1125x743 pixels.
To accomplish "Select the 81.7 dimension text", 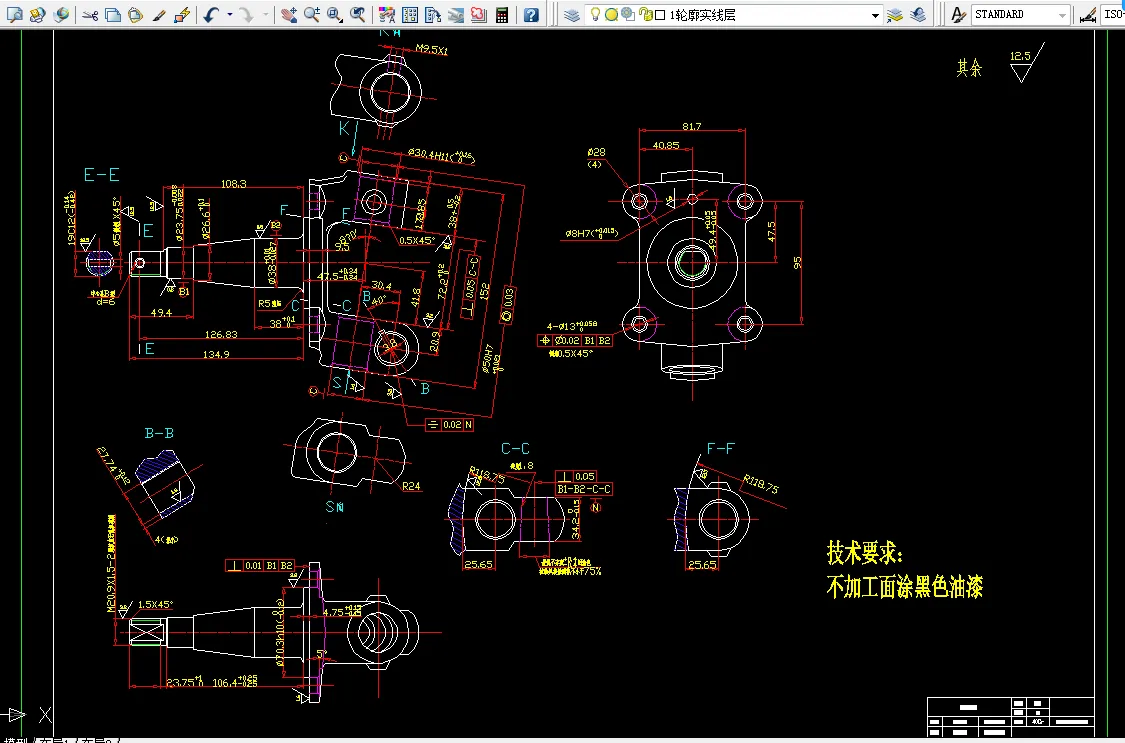I will click(x=692, y=126).
